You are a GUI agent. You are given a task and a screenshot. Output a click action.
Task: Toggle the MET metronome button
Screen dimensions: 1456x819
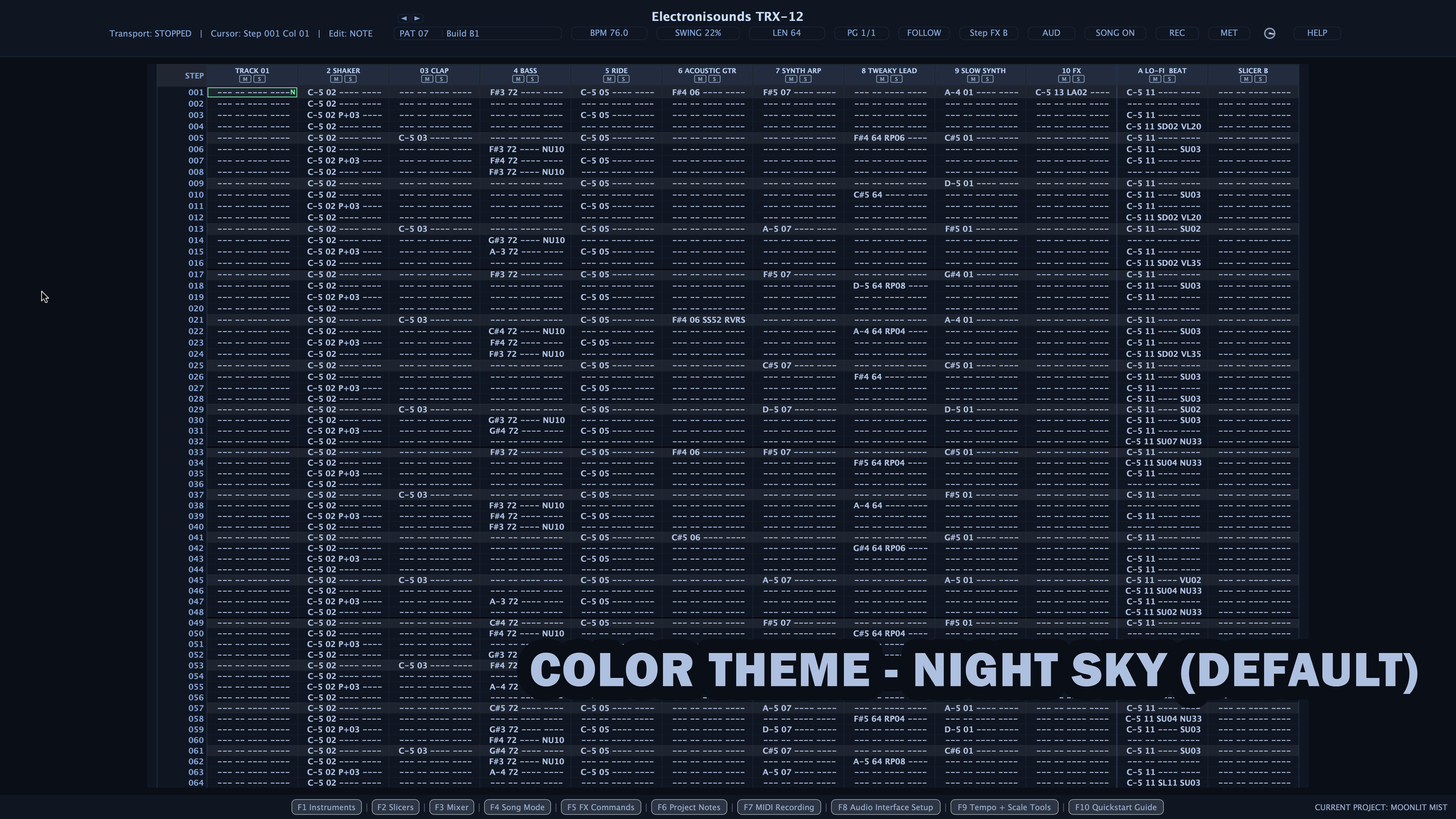(1229, 33)
